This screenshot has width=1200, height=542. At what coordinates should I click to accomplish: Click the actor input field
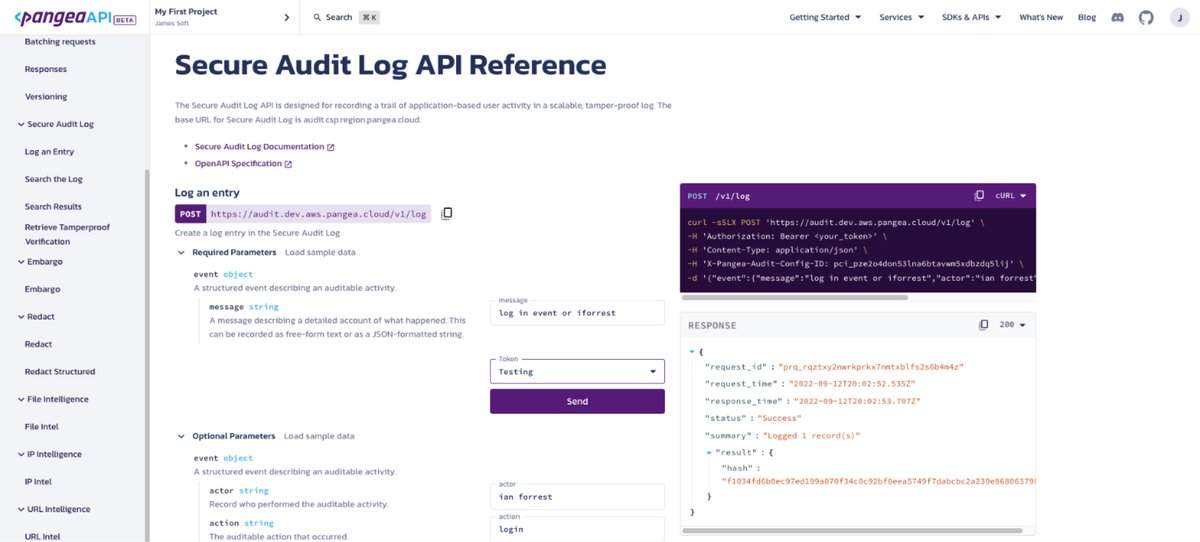[x=577, y=496]
